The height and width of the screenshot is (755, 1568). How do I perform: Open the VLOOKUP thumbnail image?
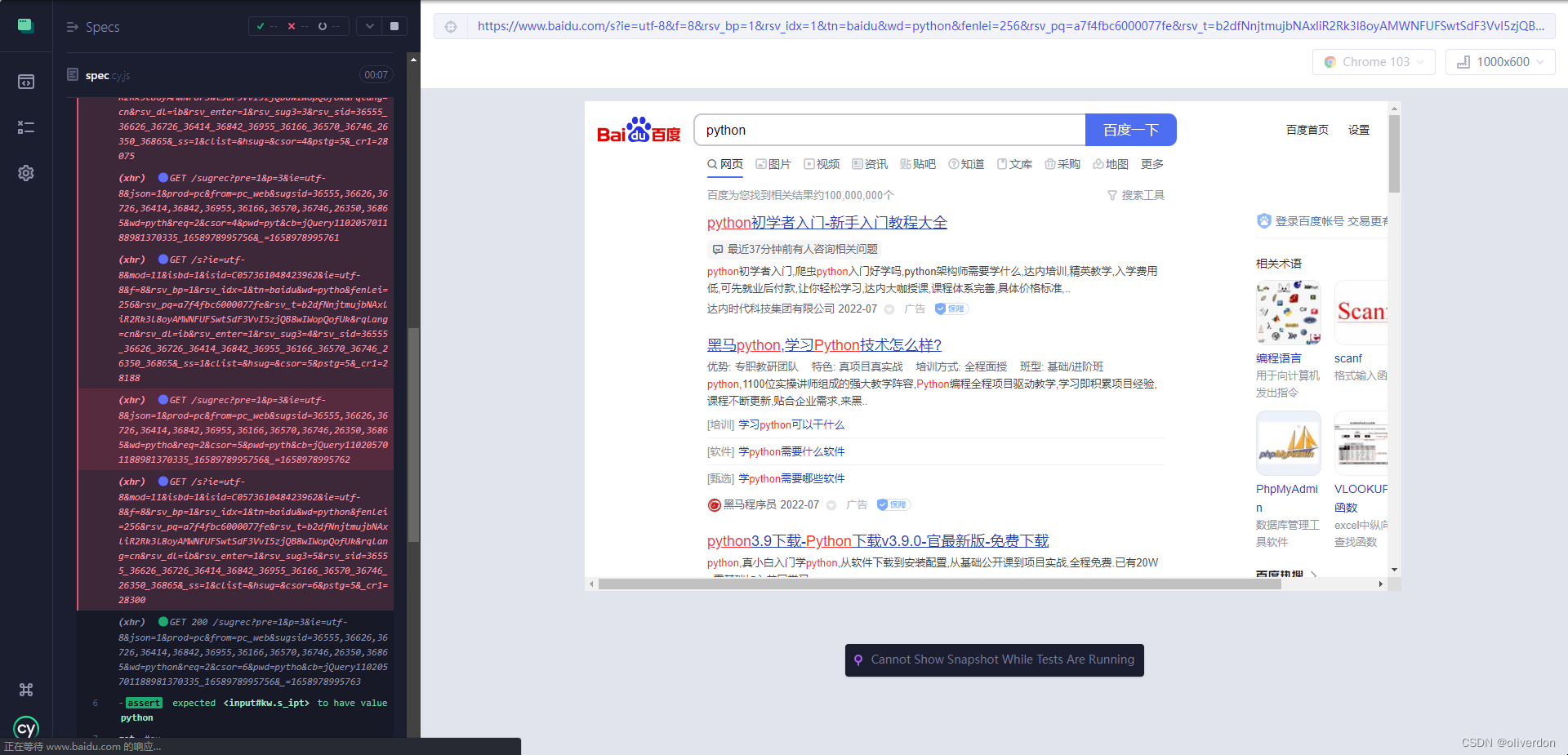tap(1361, 443)
